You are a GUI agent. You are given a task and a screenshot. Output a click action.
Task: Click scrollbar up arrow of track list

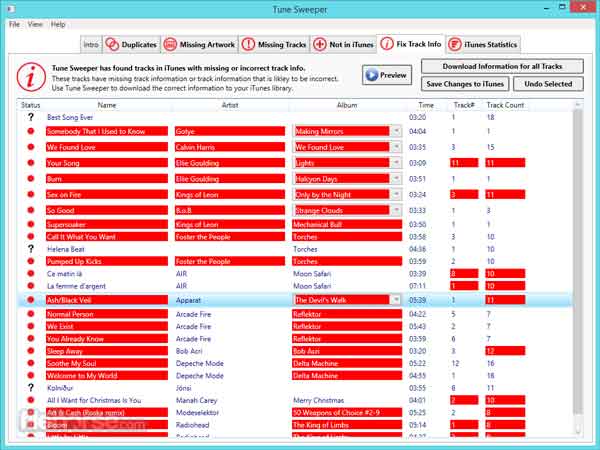(578, 104)
